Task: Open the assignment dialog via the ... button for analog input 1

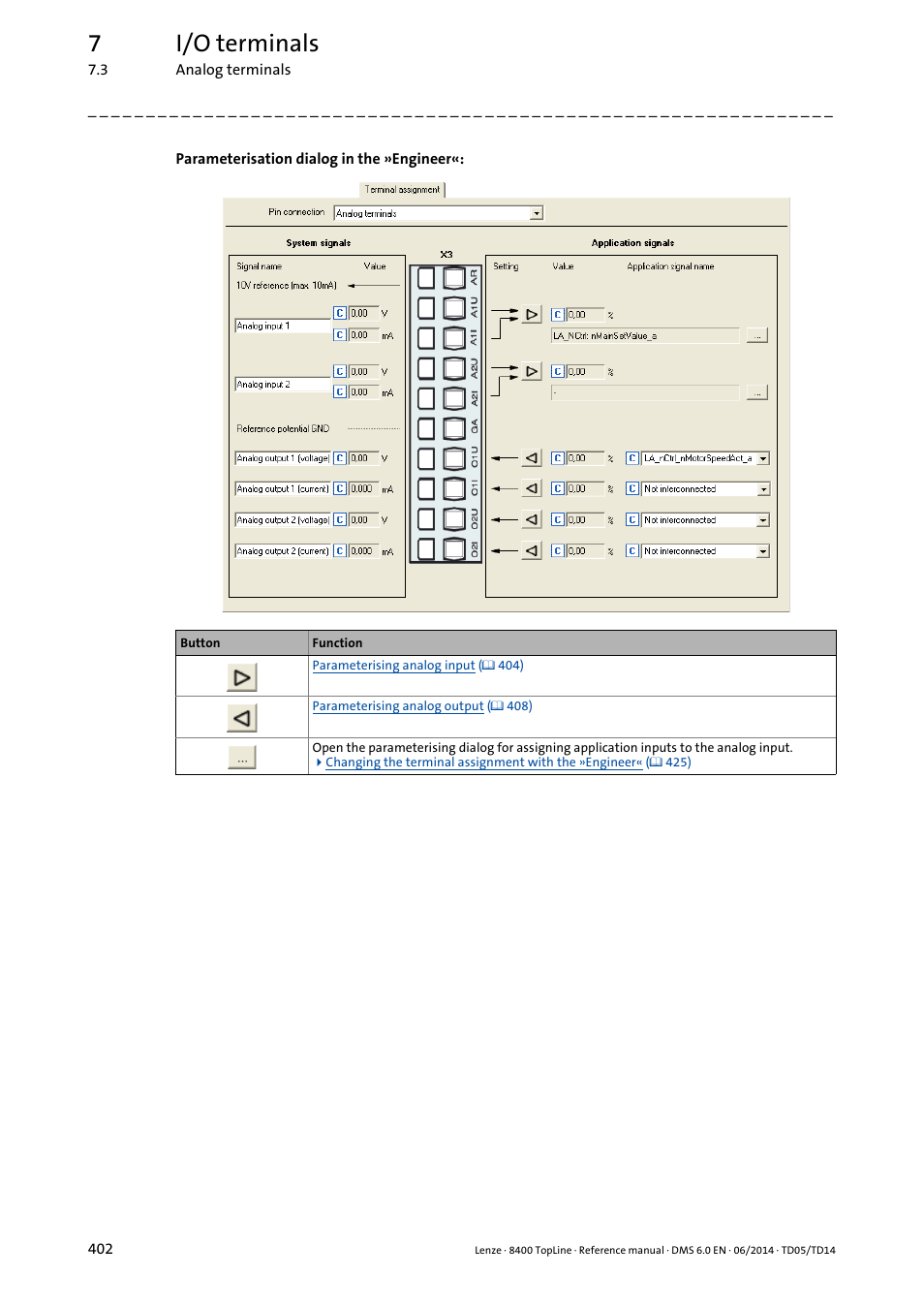Action: tap(757, 334)
